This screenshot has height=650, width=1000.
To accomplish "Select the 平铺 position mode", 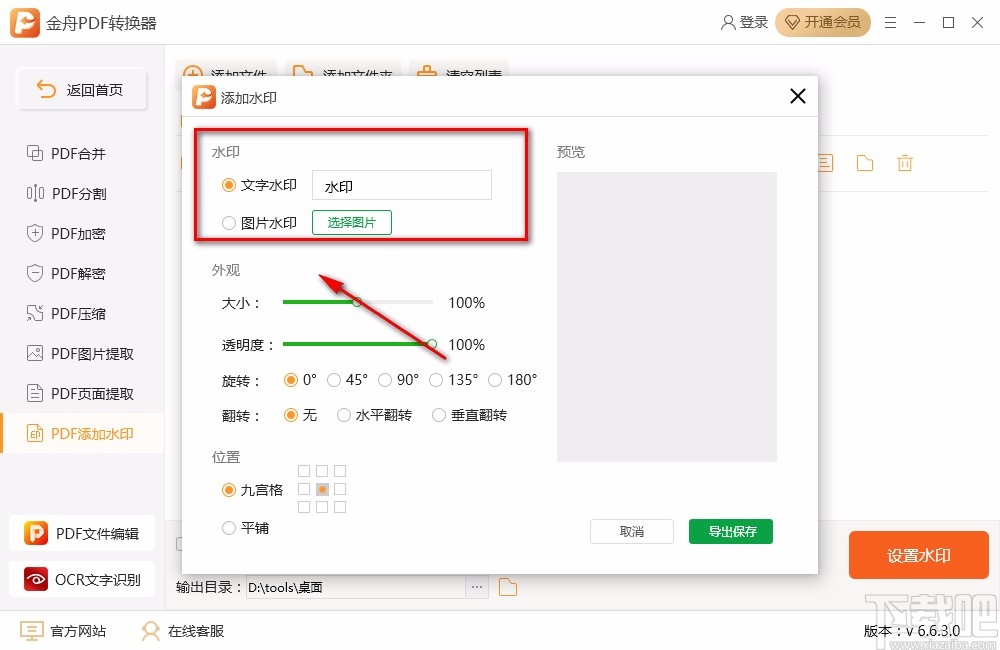I will point(229,529).
